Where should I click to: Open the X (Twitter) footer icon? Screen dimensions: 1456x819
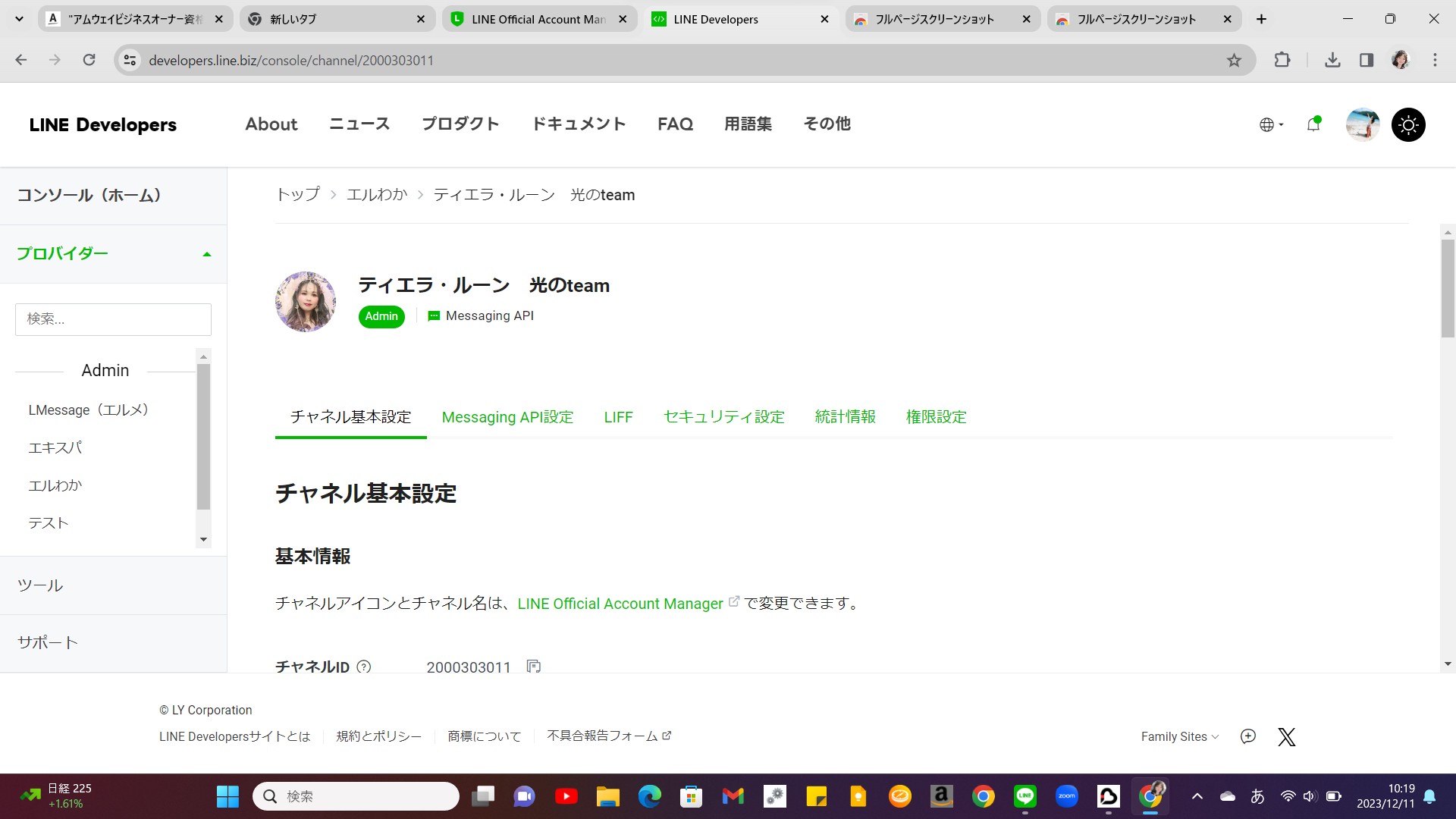click(1287, 736)
